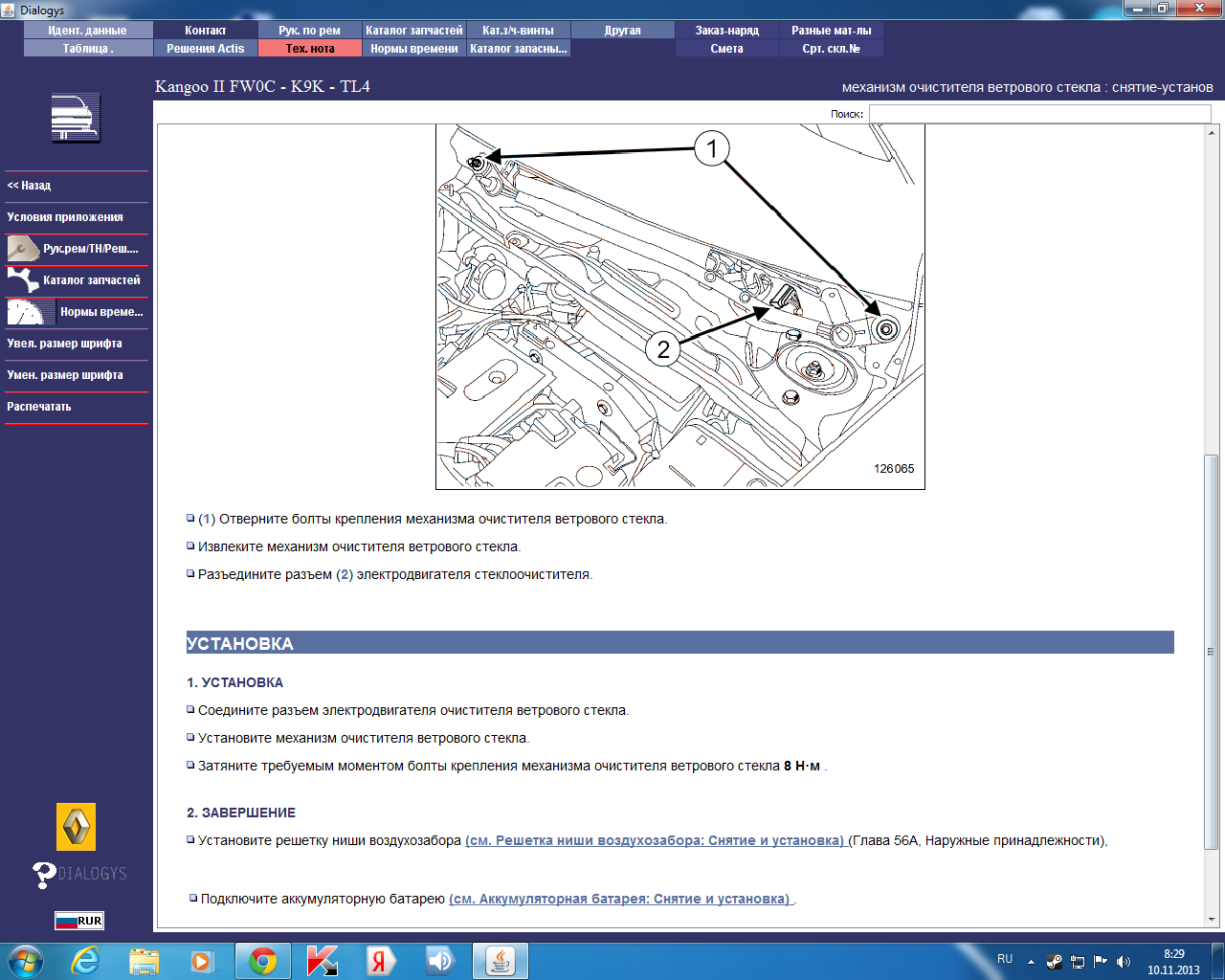1225x980 pixels.
Task: Click the '1. УСТАНОВКА' subheading
Action: (x=234, y=683)
